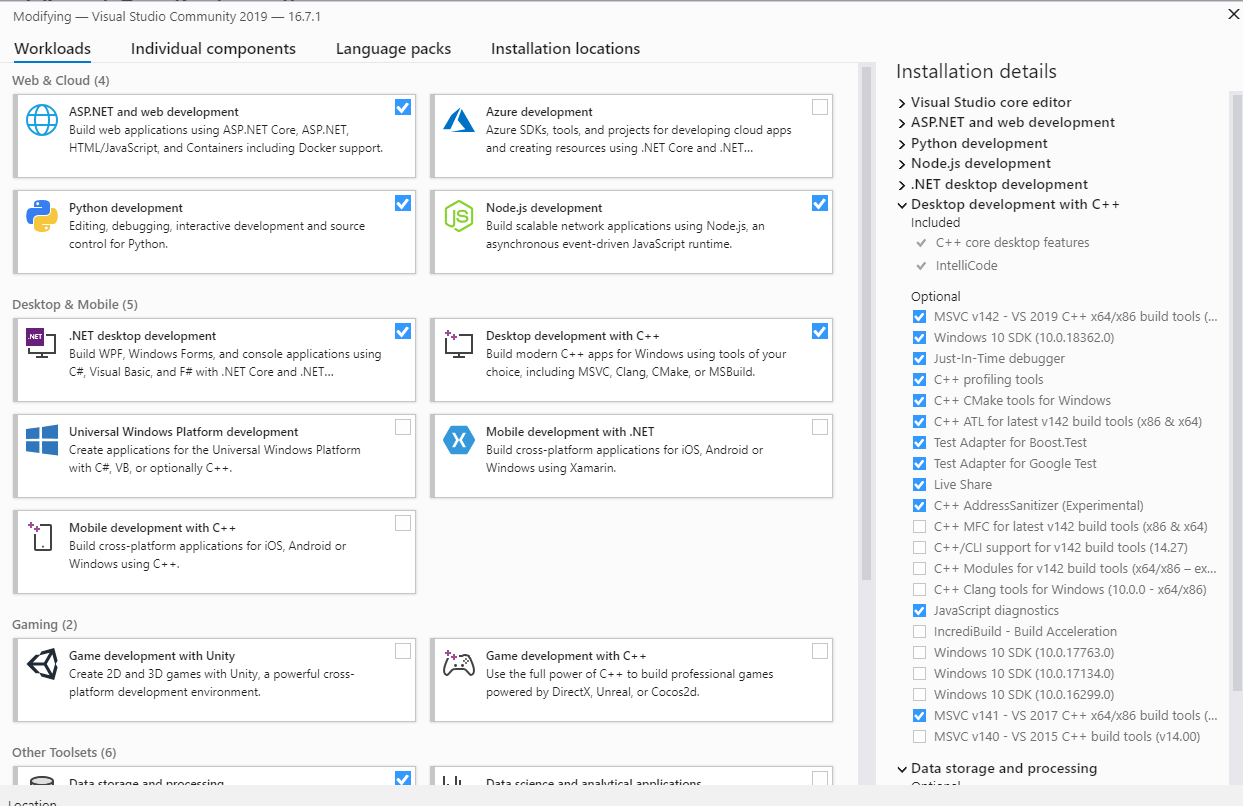1243x806 pixels.
Task: Select the Desktop & Mobile (5) heading
Action: point(75,304)
